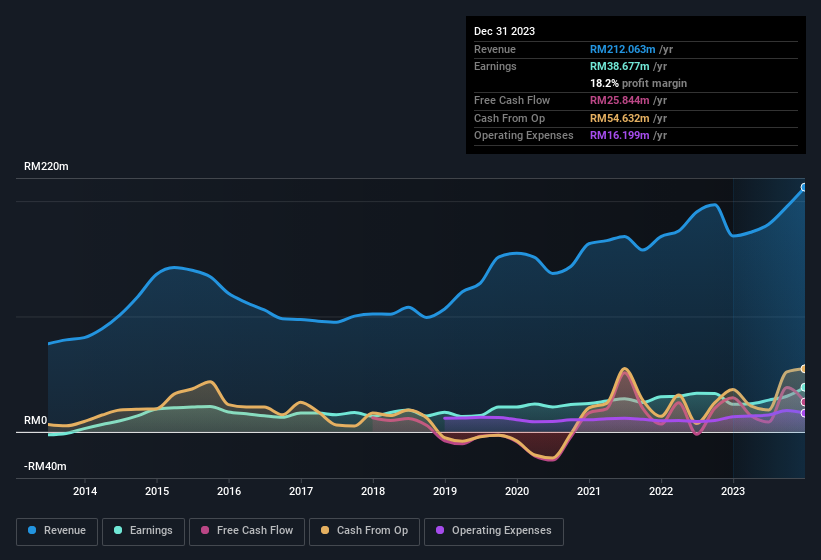Click the 18.2% profit margin text
This screenshot has width=821, height=560.
[x=638, y=83]
